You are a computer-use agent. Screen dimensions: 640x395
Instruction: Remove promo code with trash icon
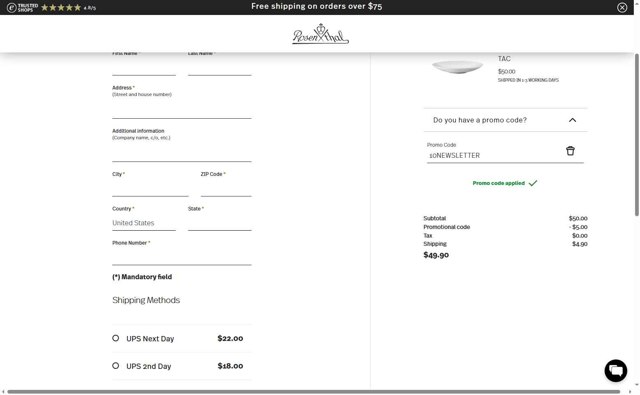point(570,151)
